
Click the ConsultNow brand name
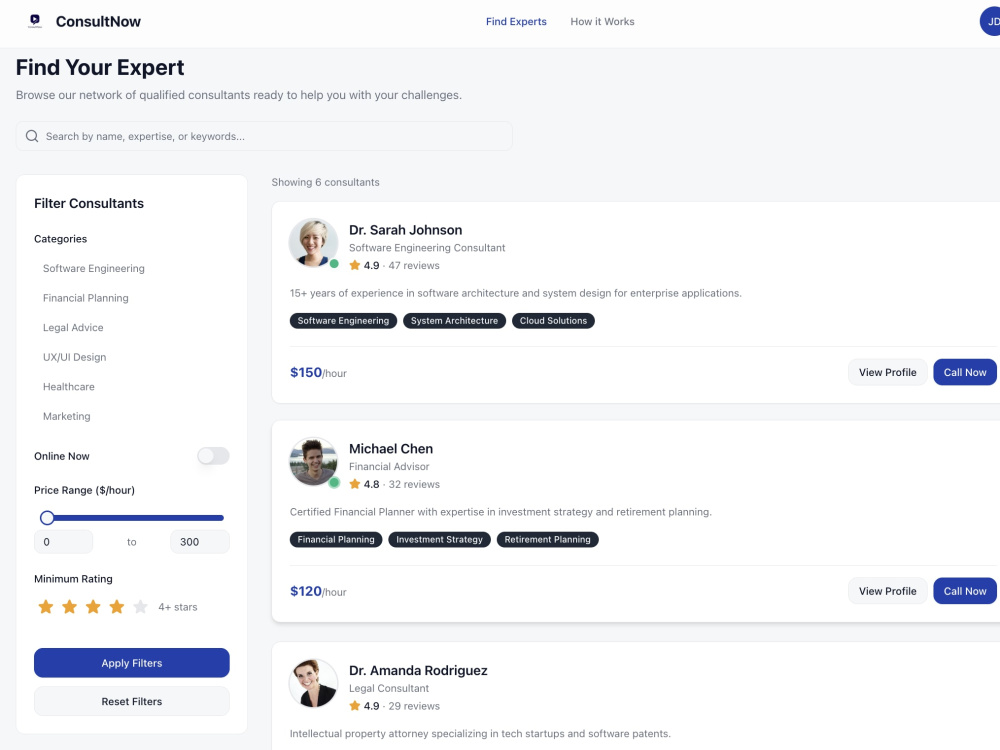(x=98, y=22)
